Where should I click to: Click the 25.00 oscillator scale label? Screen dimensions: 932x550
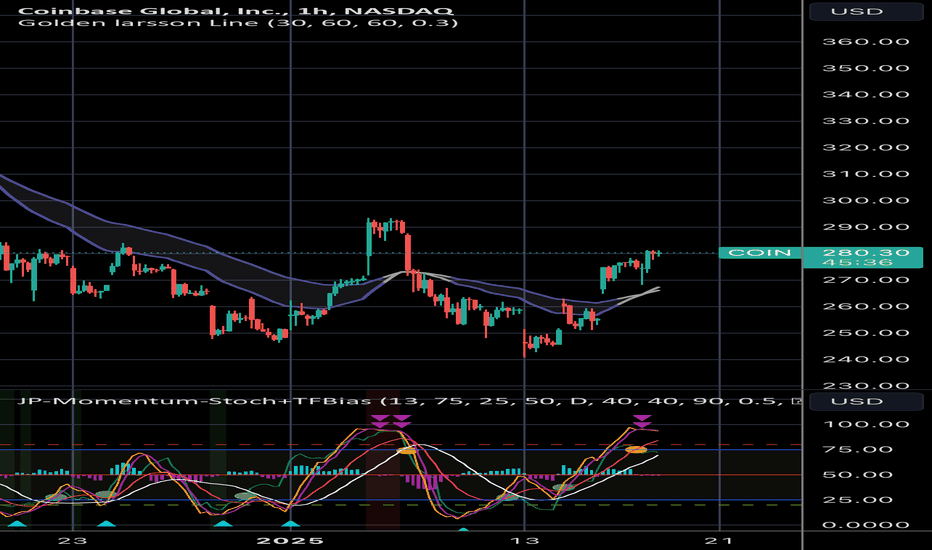click(x=865, y=500)
